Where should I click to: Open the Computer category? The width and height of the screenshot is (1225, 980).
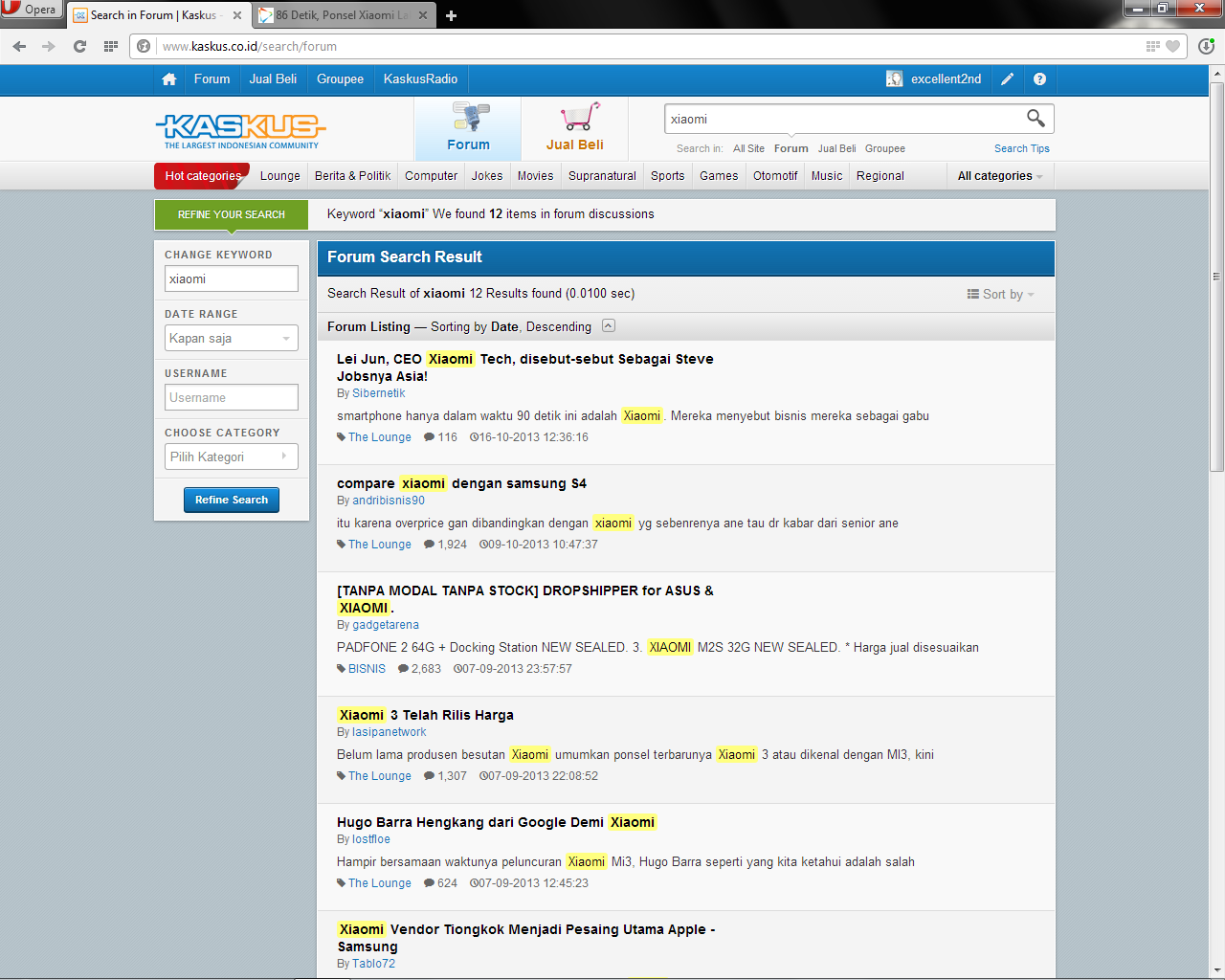tap(431, 176)
